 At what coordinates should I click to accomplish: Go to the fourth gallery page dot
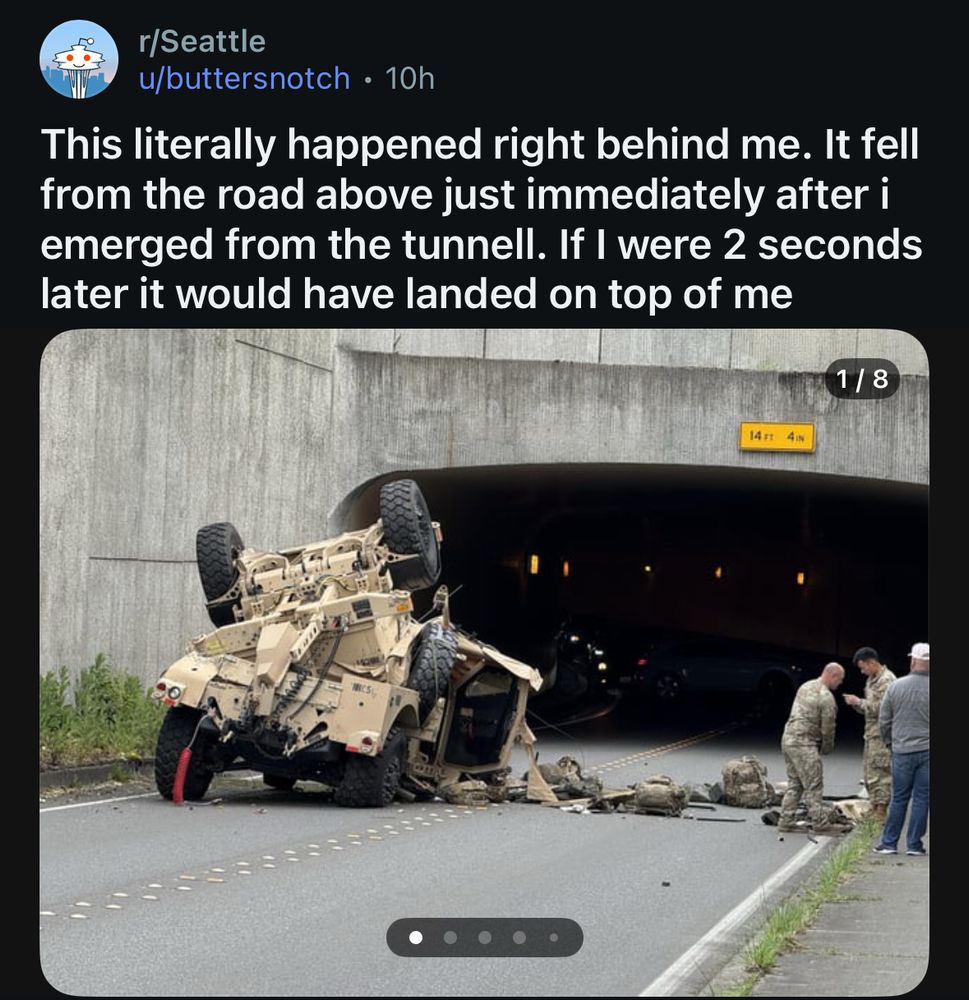(519, 938)
